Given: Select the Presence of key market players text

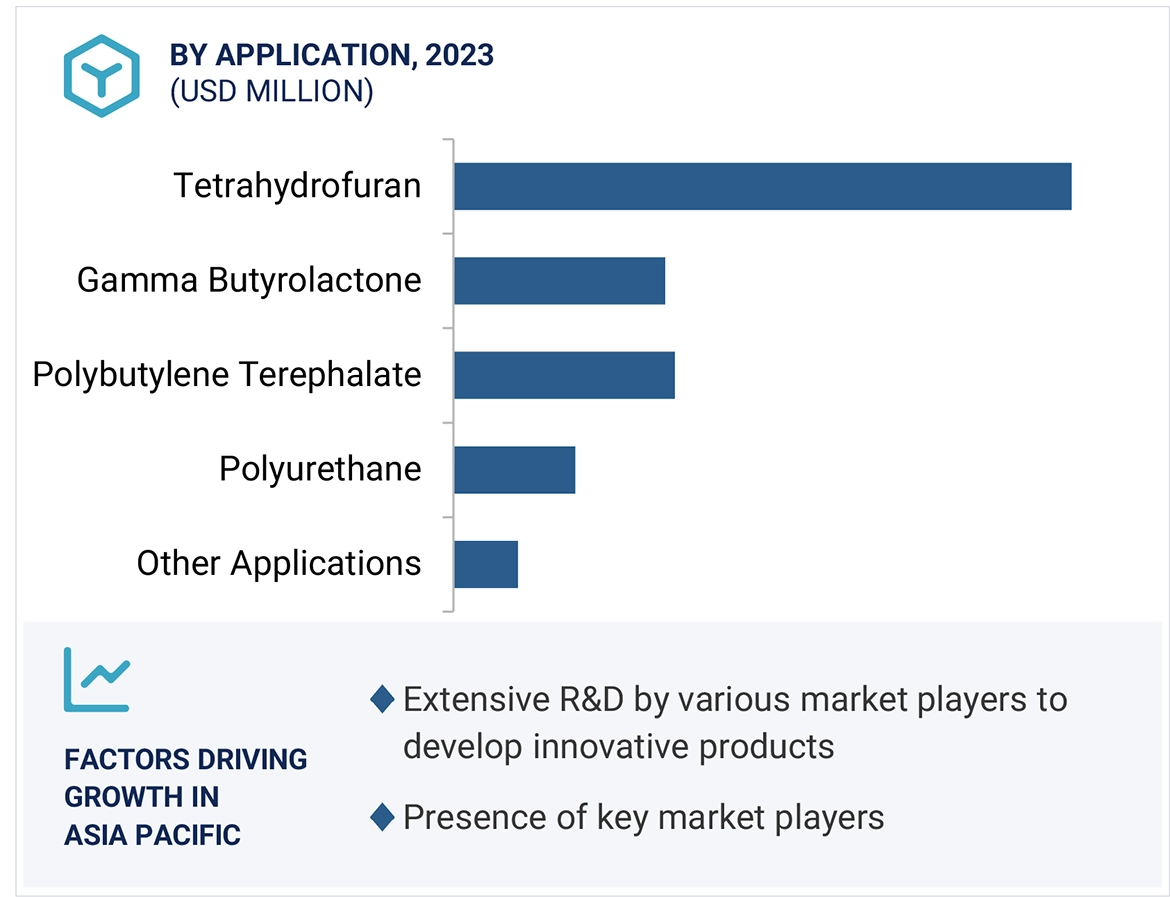Looking at the screenshot, I should [x=643, y=818].
